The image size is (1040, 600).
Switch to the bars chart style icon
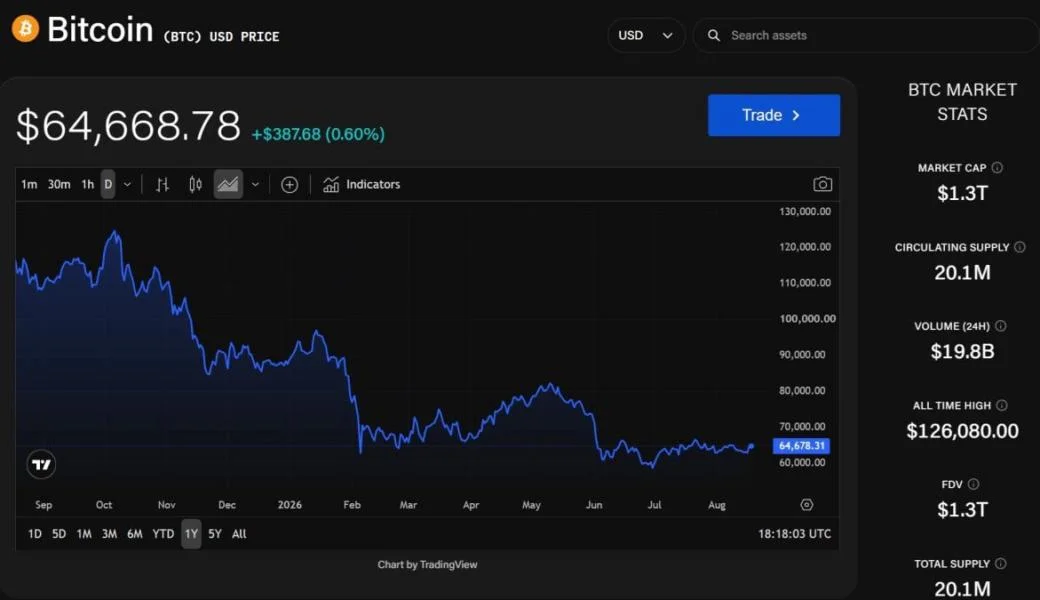[x=162, y=184]
